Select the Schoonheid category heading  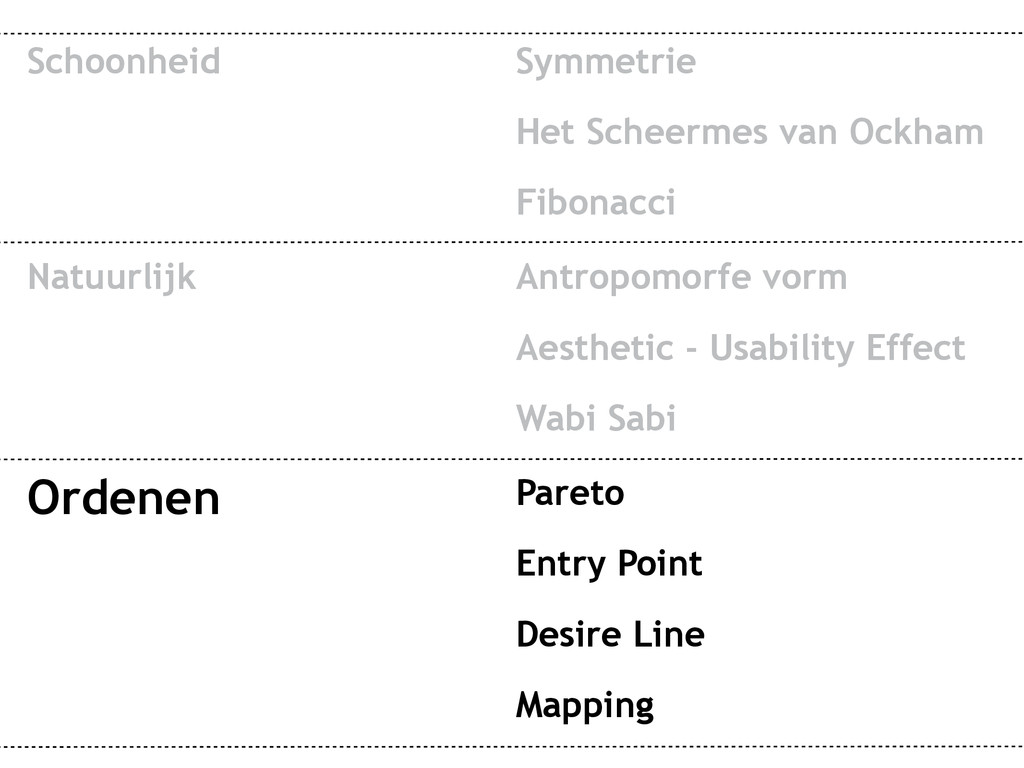click(123, 61)
